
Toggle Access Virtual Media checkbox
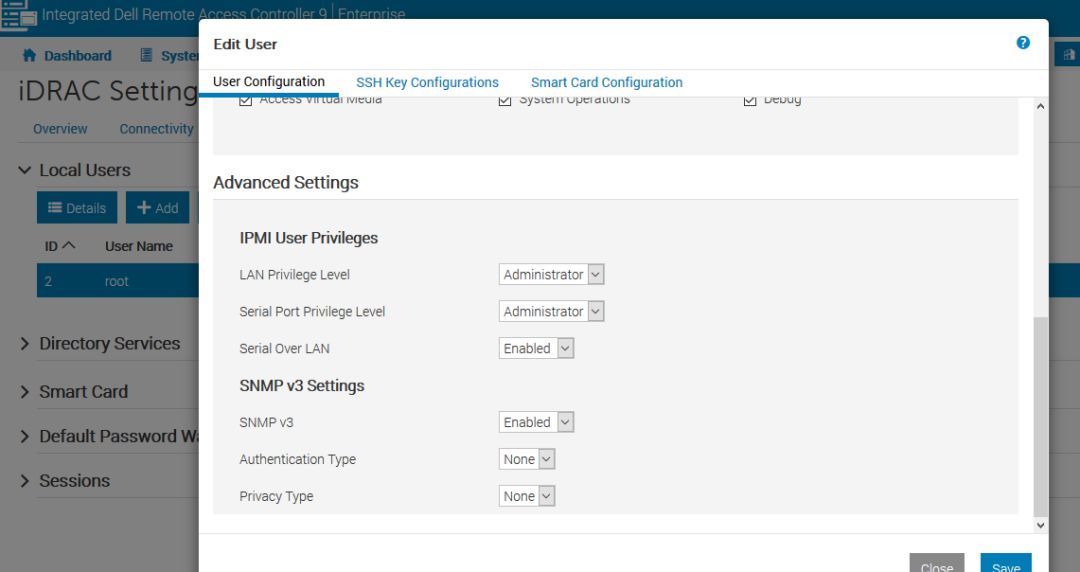coord(246,100)
